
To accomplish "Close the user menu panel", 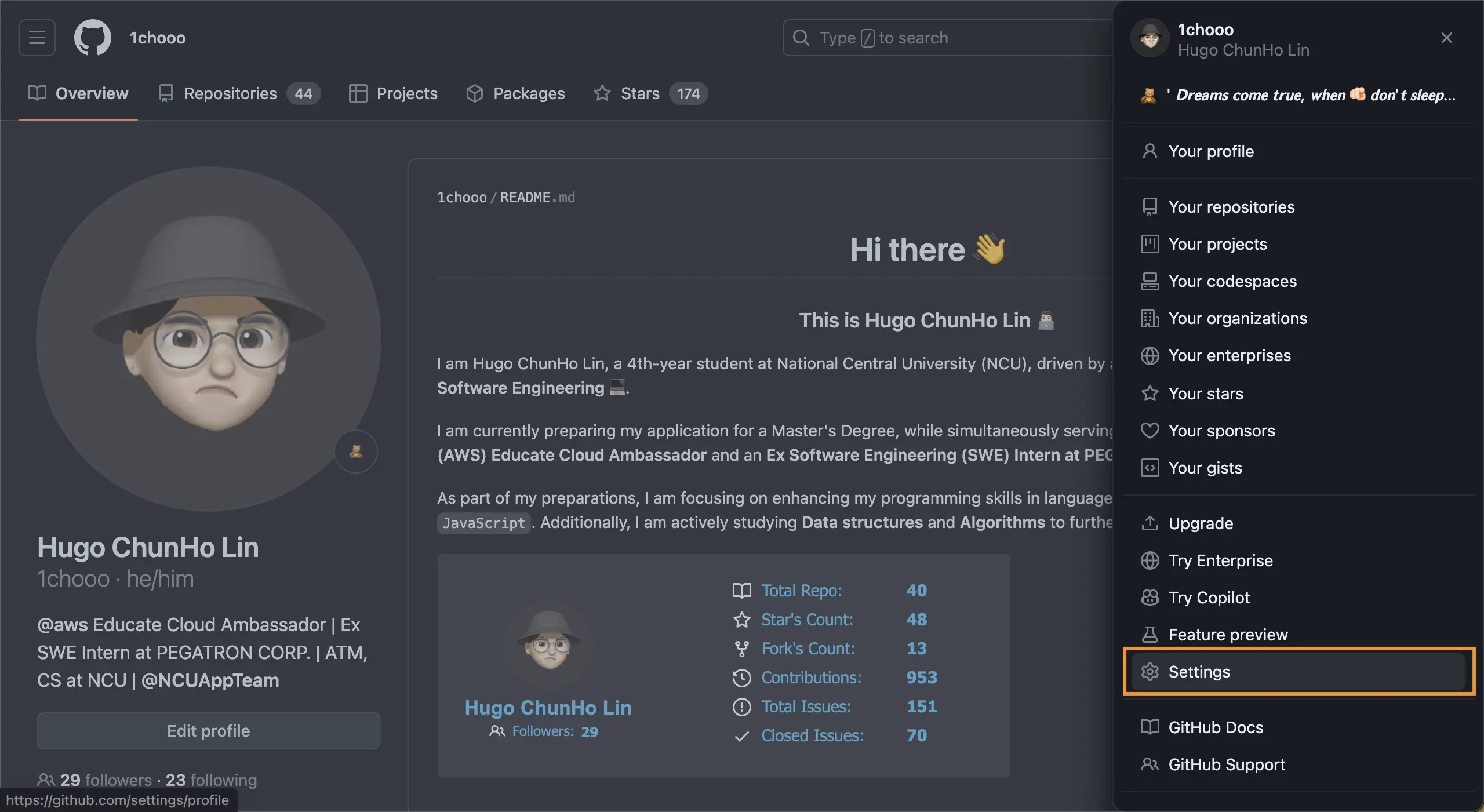I will [x=1446, y=38].
